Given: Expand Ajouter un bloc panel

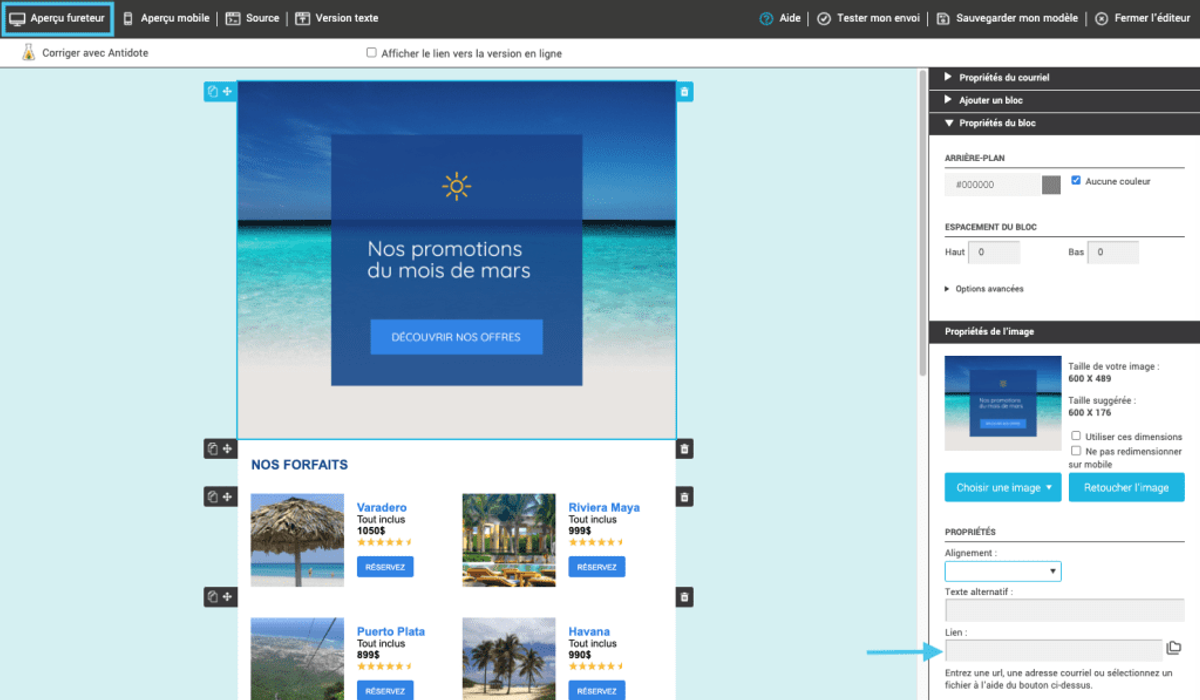Looking at the screenshot, I should [1064, 100].
